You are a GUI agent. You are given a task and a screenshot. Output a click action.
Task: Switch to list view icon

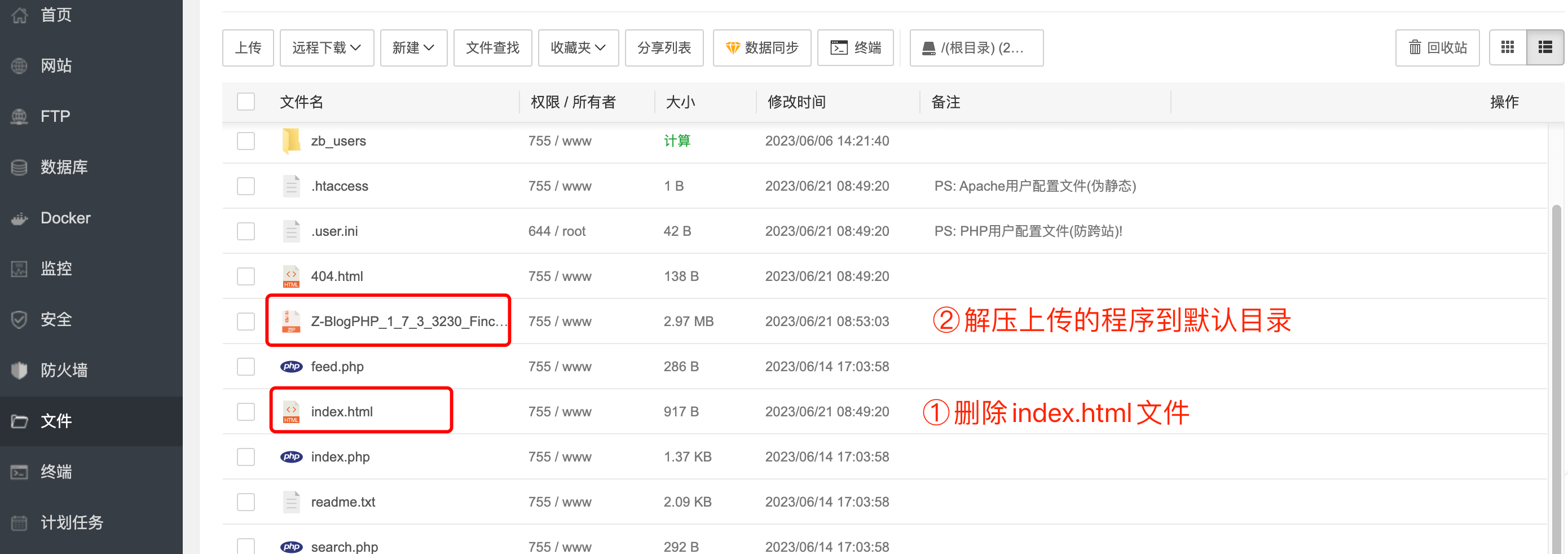click(x=1545, y=47)
